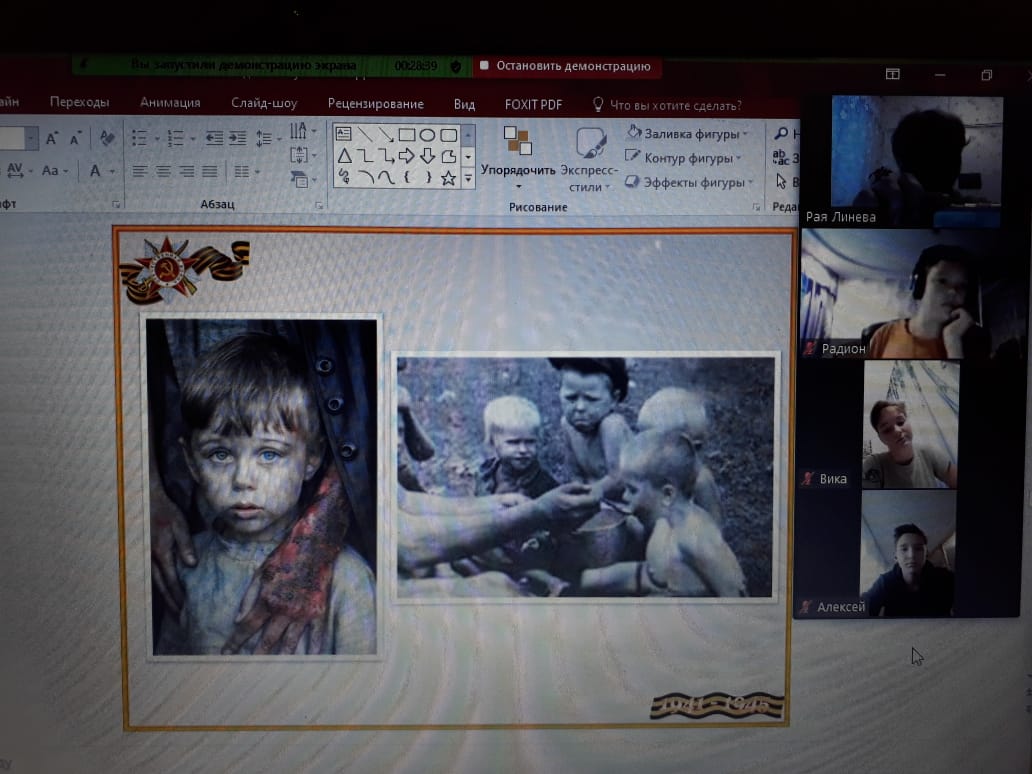Screen dimensions: 1032x774
Task: Select the star shape in shapes gallery
Action: point(448,178)
